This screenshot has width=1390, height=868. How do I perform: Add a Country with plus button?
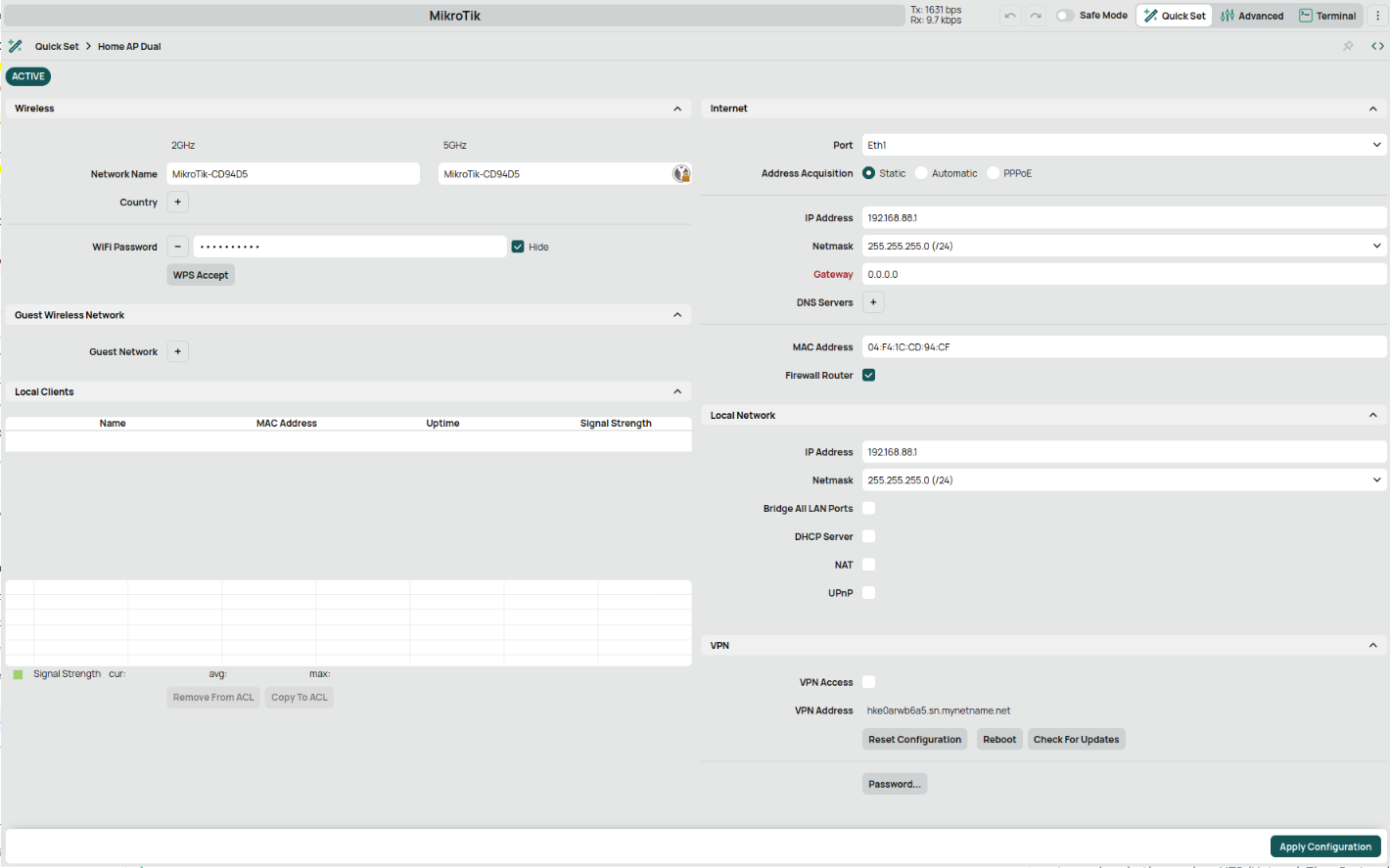pos(177,203)
